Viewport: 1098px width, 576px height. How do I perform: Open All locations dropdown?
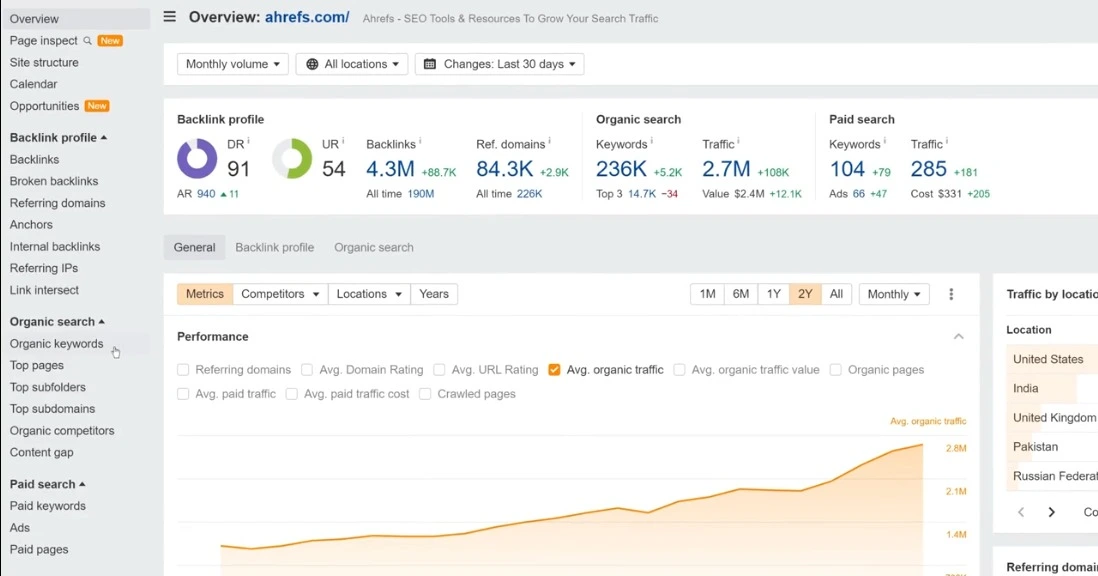352,64
